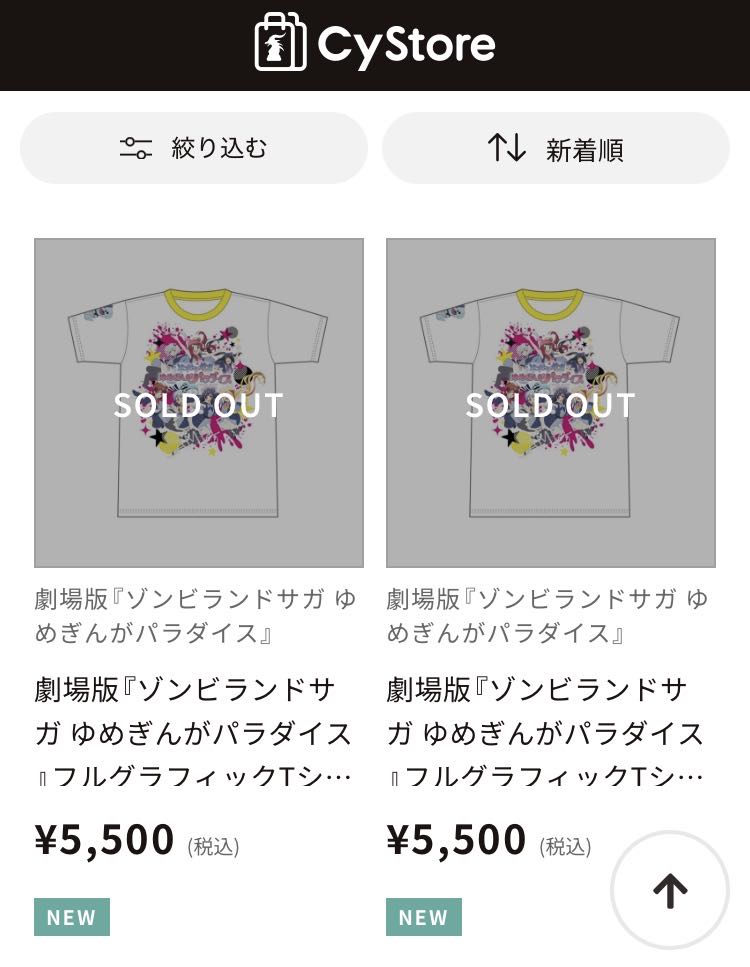Tap the right product's NEW badge
750x967 pixels.
coord(424,917)
